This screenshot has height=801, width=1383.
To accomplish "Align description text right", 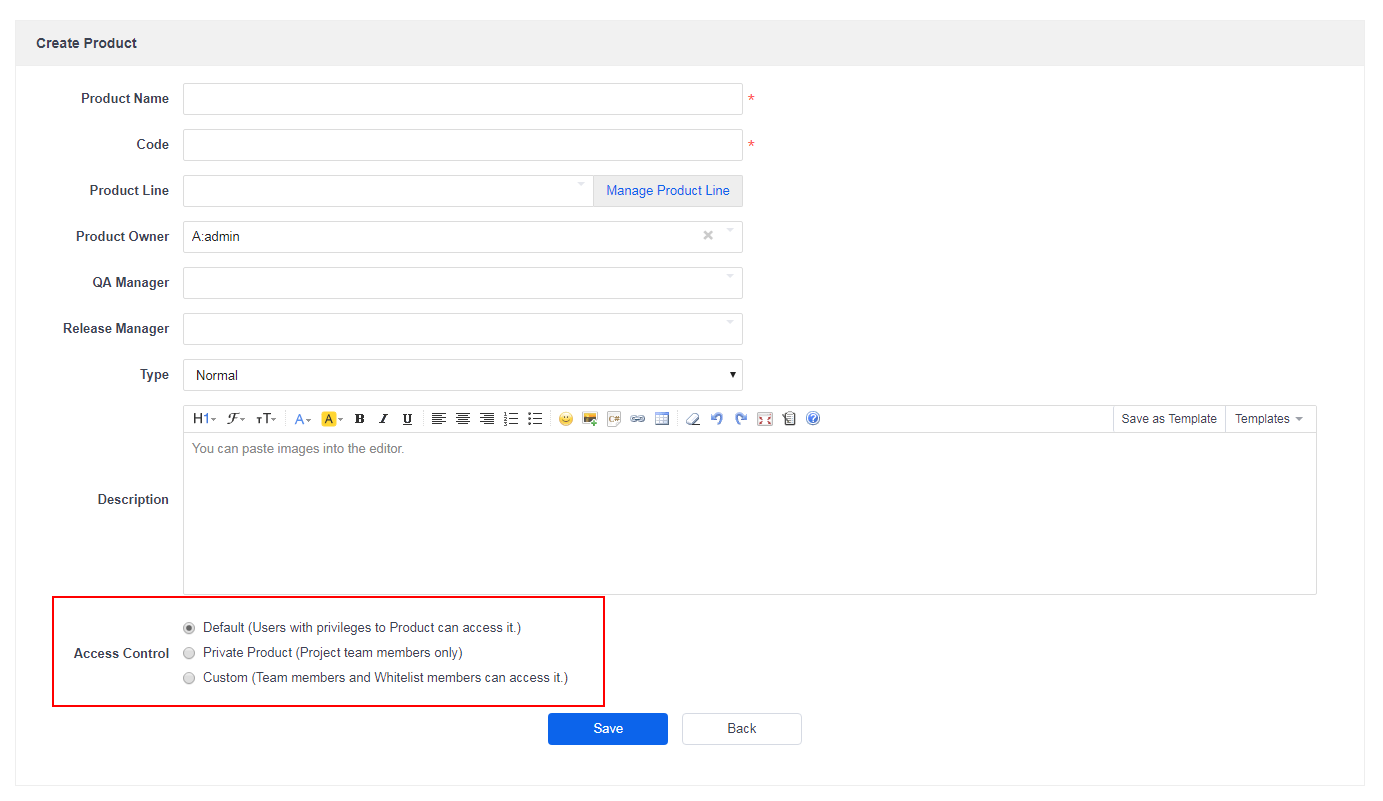I will point(487,419).
